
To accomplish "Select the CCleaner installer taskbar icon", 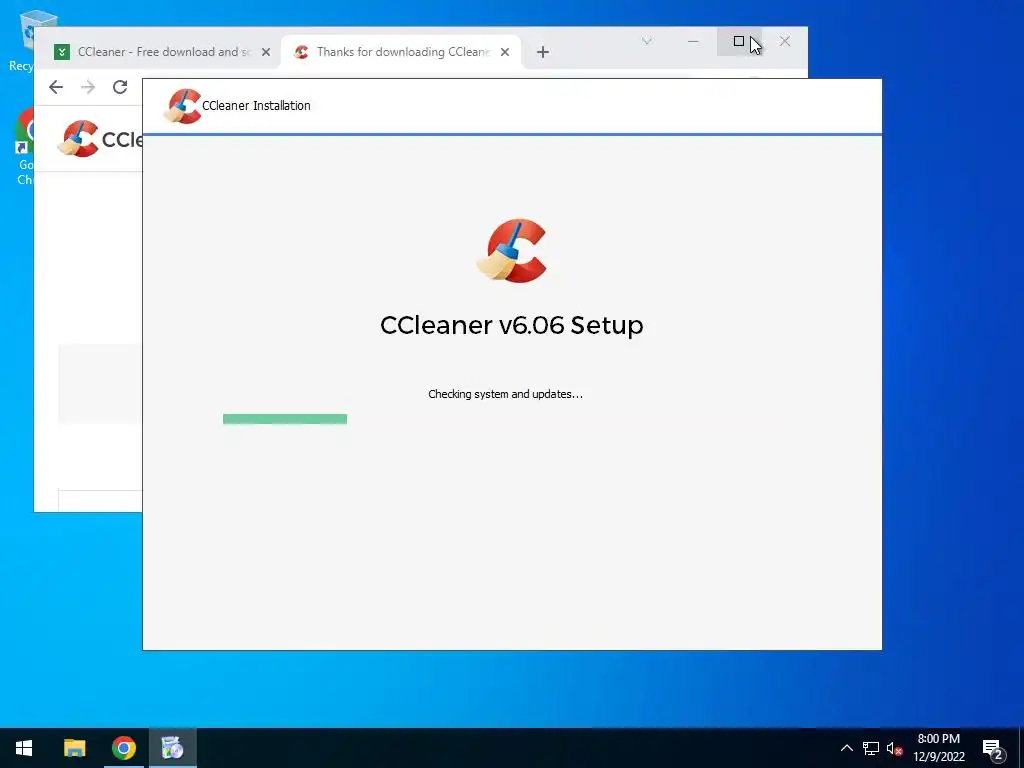I will pyautogui.click(x=172, y=748).
